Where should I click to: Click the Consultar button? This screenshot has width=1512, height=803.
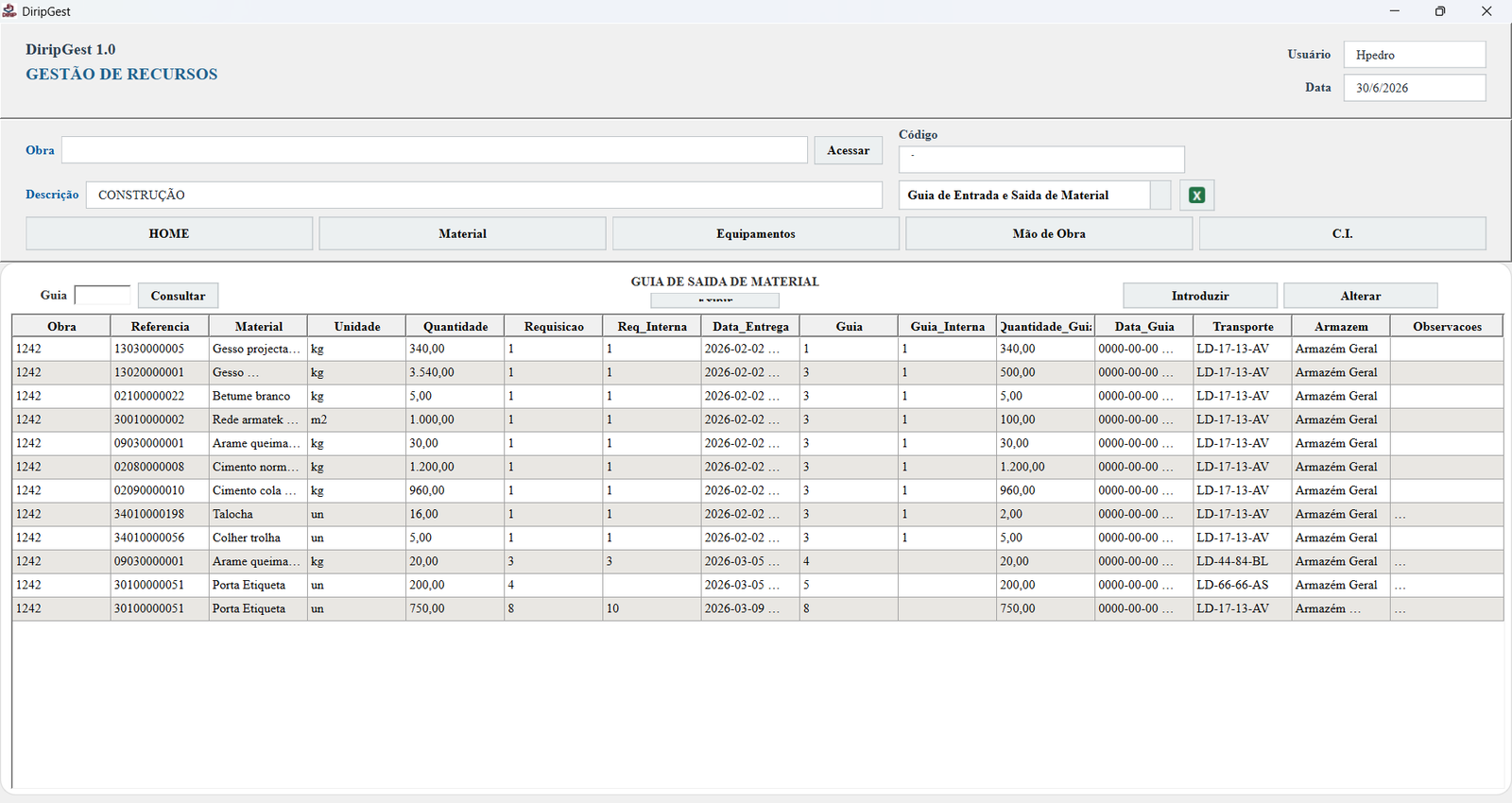[x=178, y=296]
